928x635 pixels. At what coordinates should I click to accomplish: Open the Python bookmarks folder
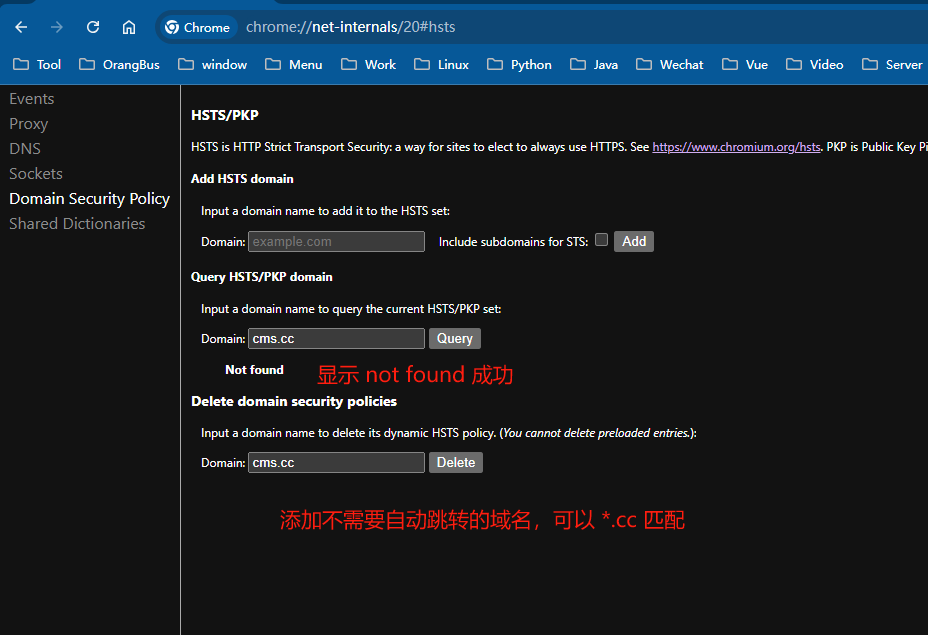point(519,64)
